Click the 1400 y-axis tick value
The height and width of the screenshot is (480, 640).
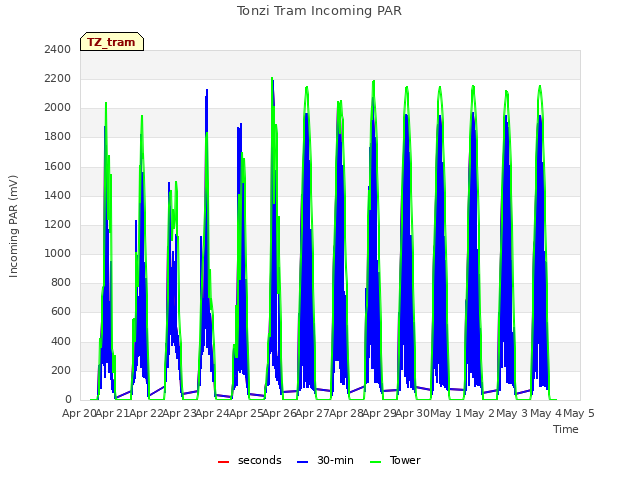(x=58, y=195)
